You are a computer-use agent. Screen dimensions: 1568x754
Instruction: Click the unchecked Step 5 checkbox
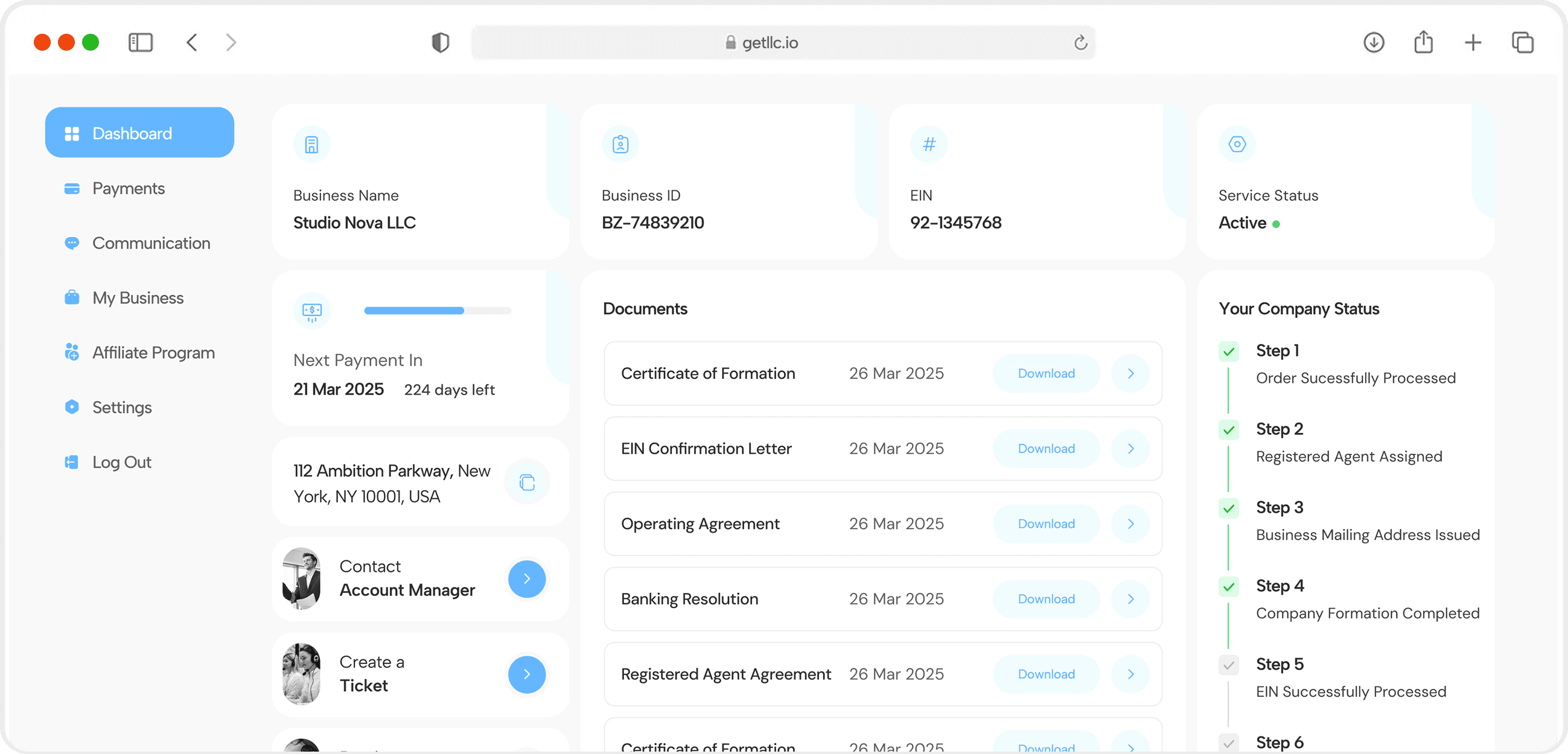pyautogui.click(x=1229, y=665)
